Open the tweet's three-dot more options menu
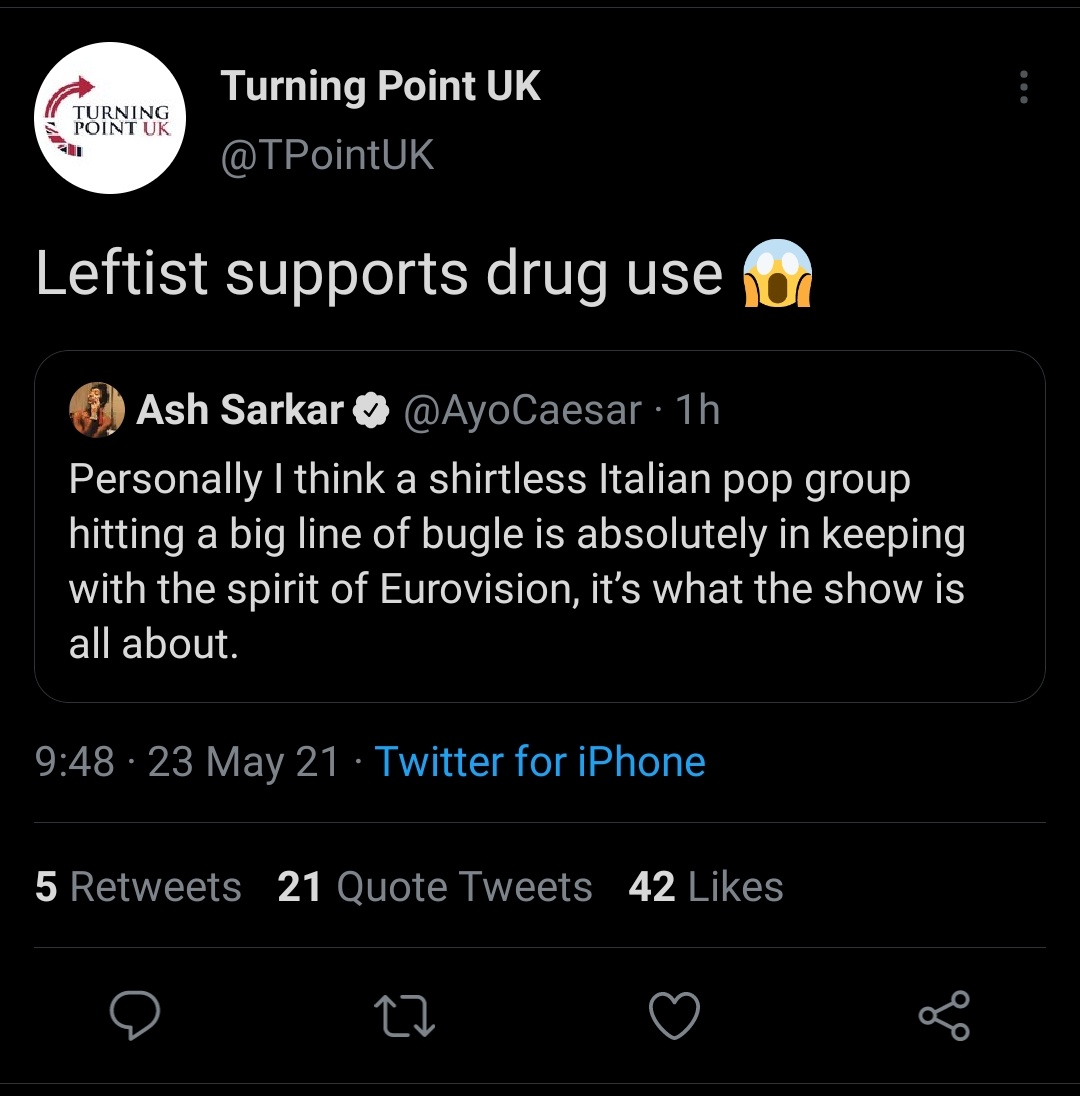The image size is (1080, 1096). [x=1022, y=88]
